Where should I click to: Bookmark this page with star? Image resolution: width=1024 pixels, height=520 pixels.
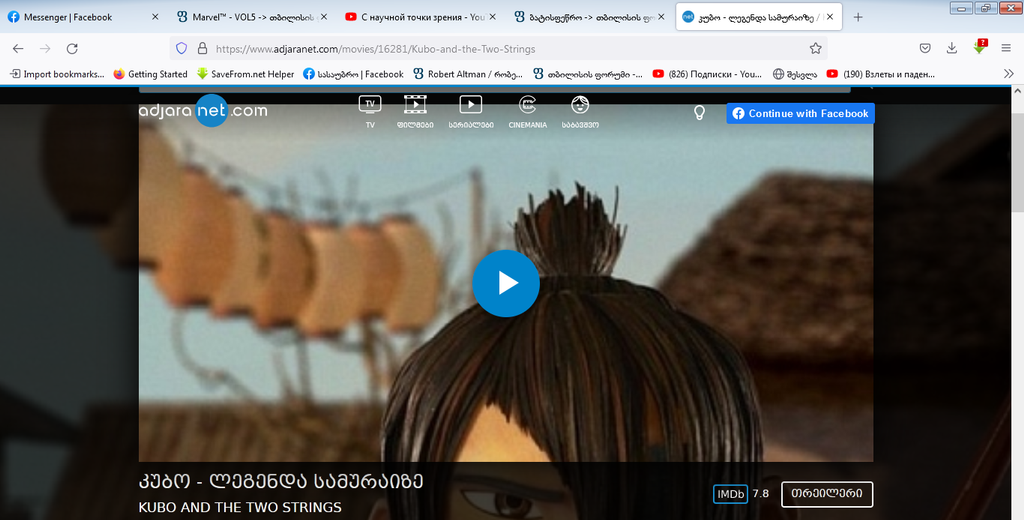click(815, 48)
